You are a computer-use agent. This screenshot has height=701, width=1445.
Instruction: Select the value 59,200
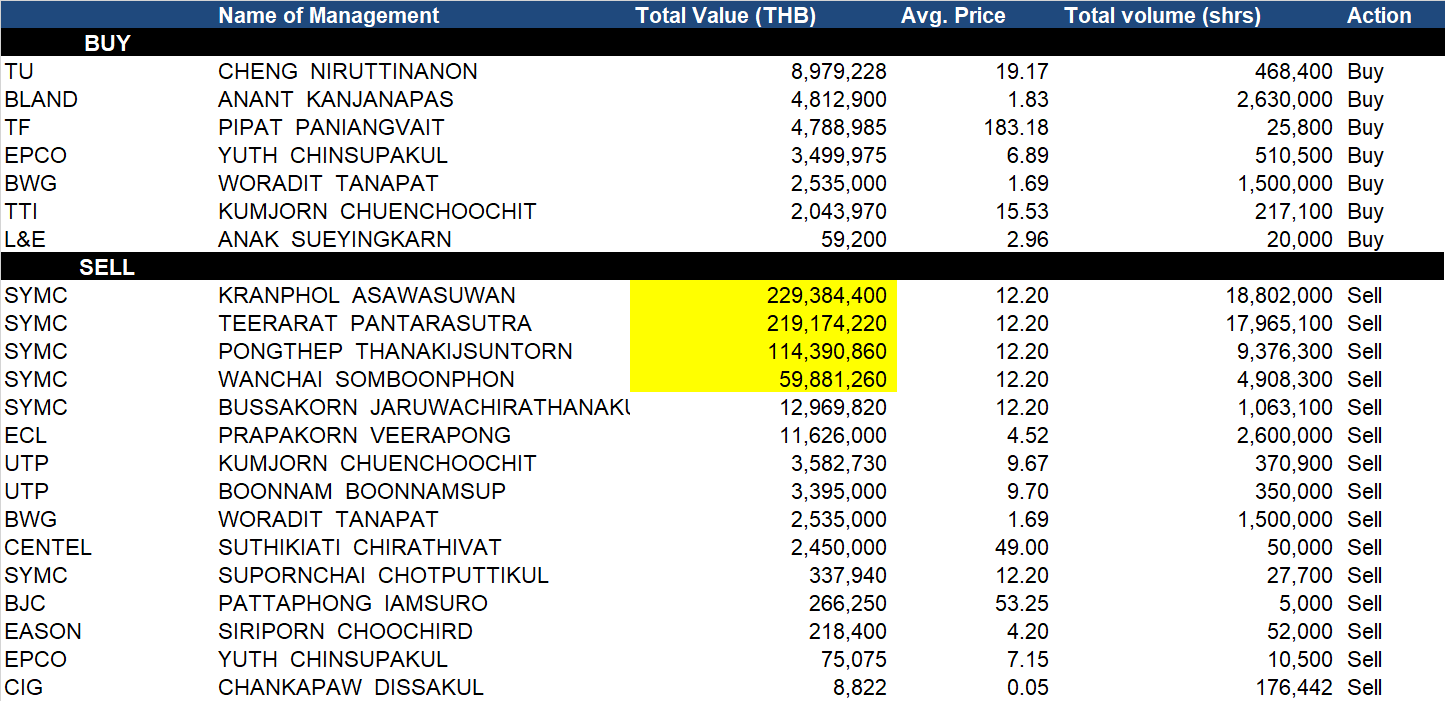(855, 239)
